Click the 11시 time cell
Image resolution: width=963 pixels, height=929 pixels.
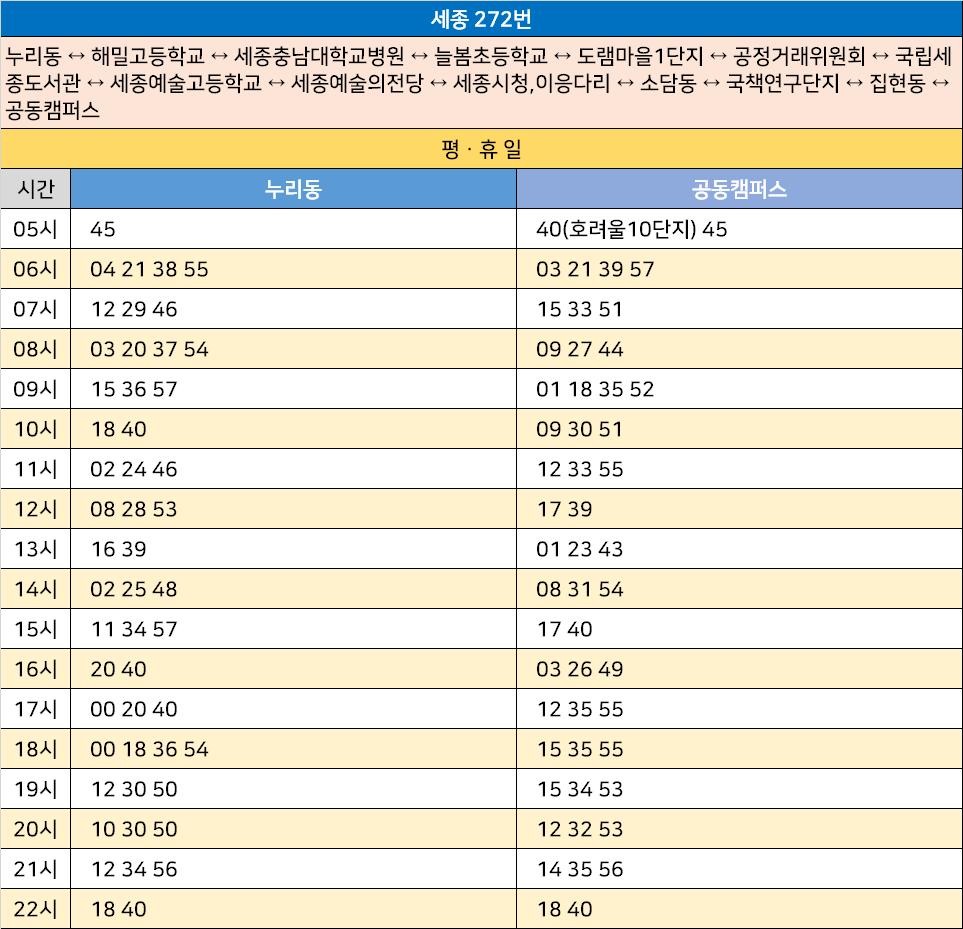coord(36,469)
